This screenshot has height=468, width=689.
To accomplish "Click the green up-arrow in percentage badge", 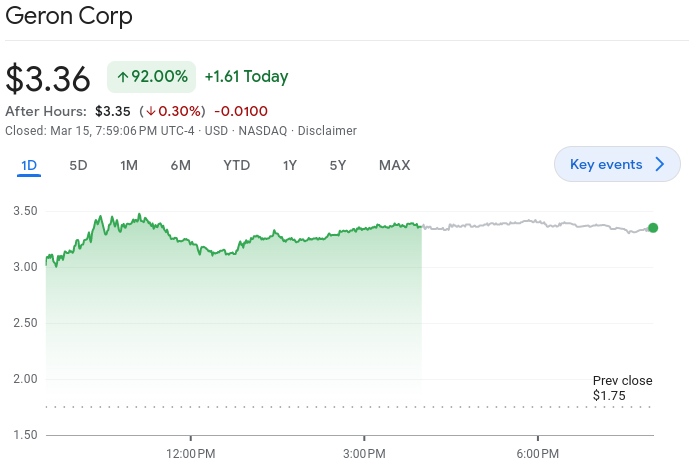I will click(123, 77).
